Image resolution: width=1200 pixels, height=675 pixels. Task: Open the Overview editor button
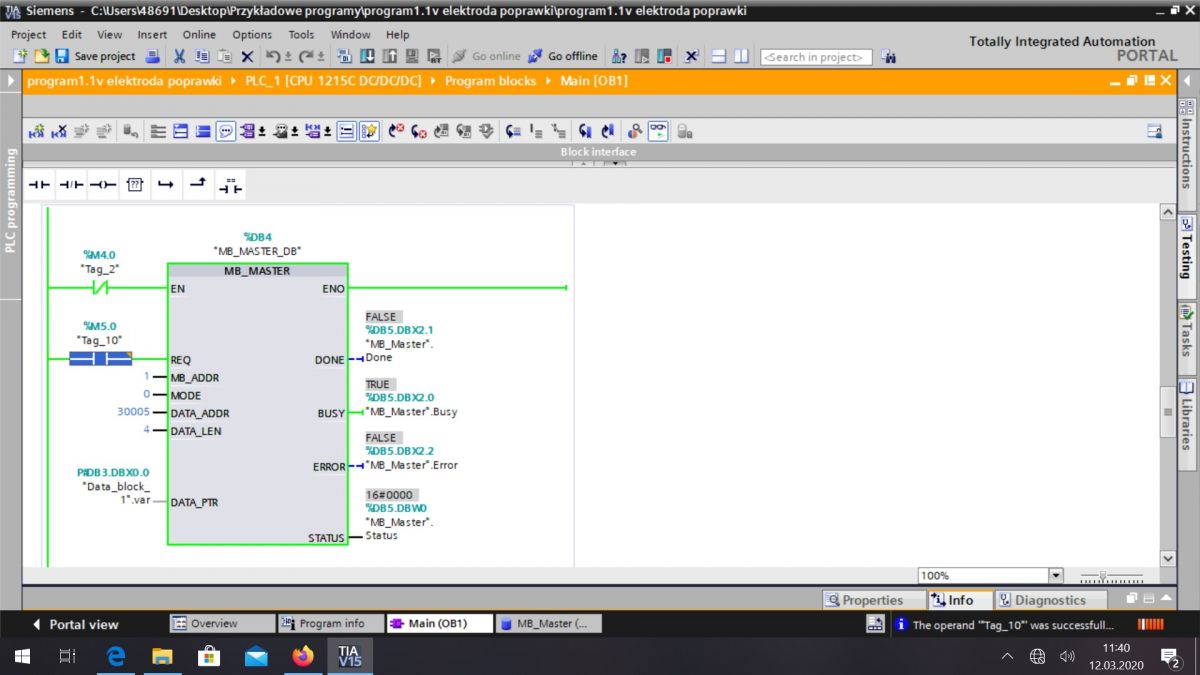[221, 623]
